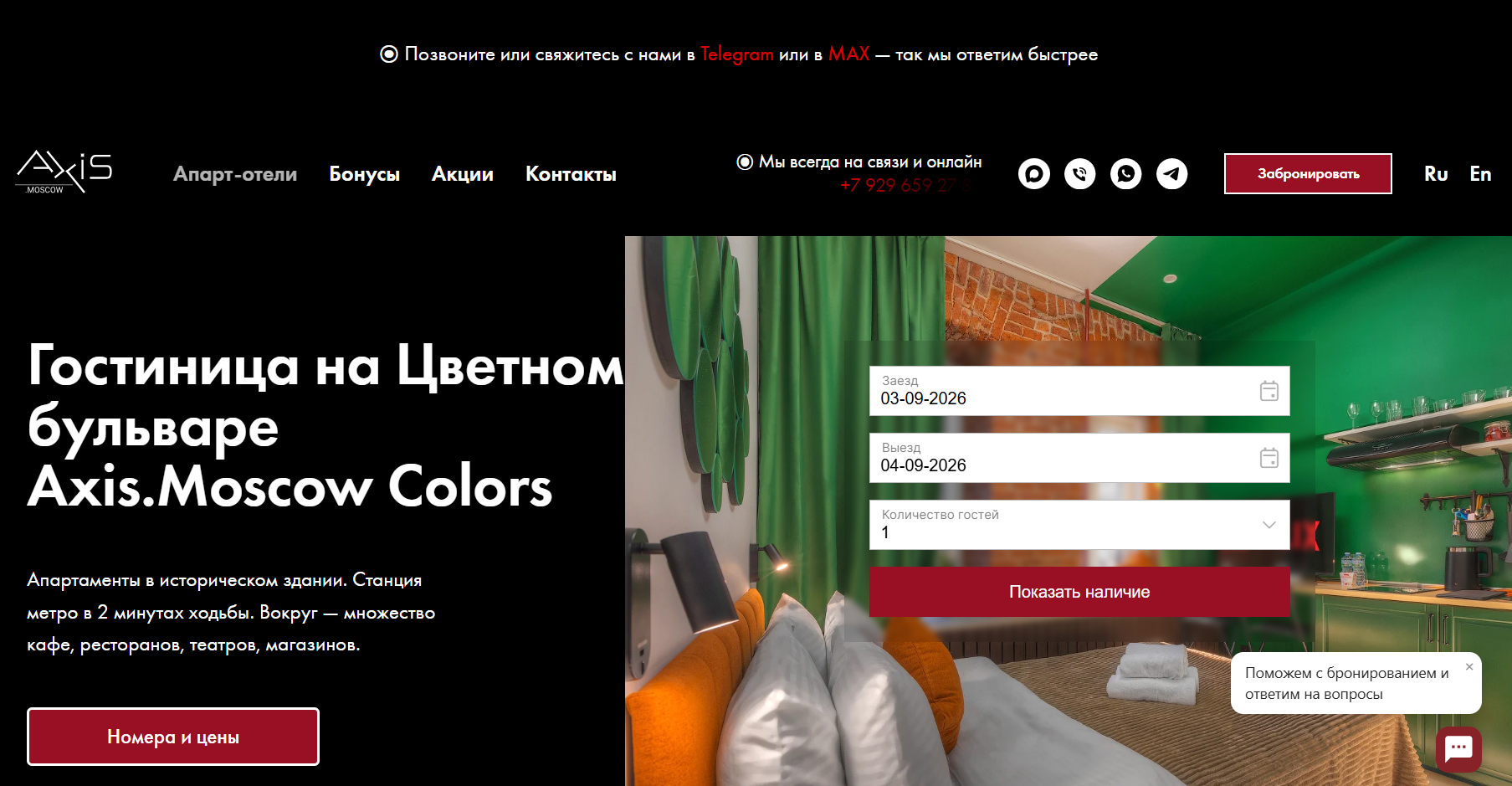Open calendar icon in Выезд field

point(1269,458)
